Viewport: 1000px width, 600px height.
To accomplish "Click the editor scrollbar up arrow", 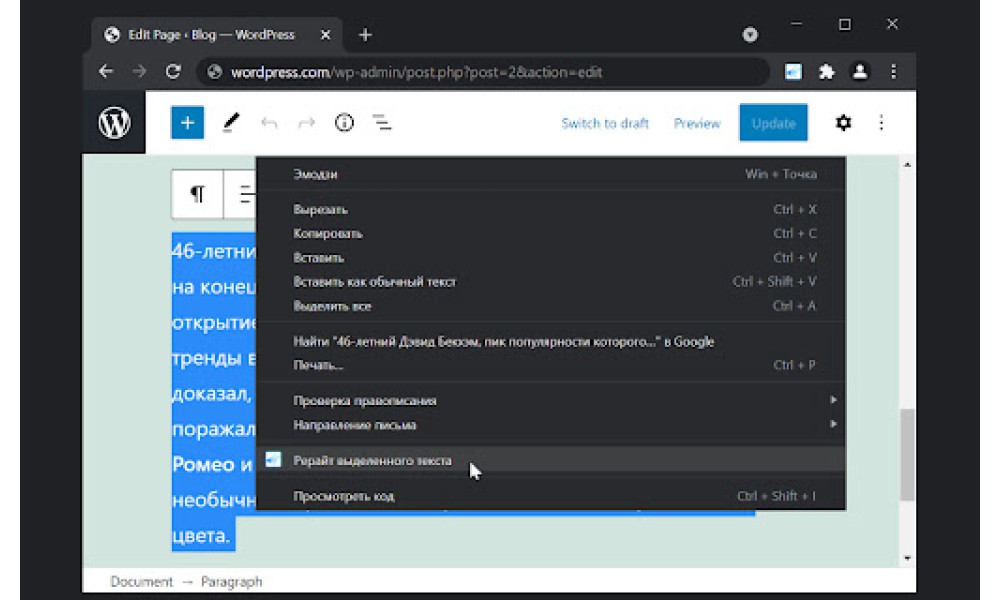I will coord(907,165).
